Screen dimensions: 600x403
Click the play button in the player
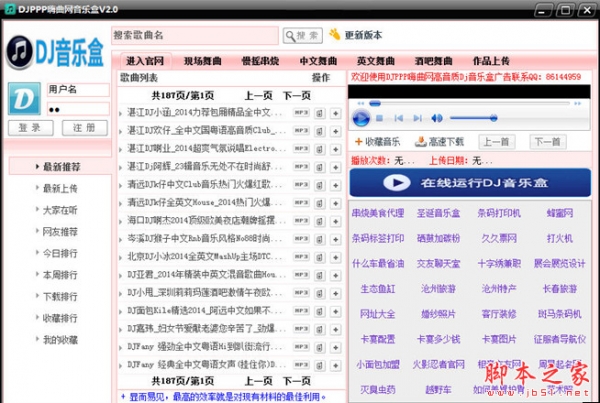pyautogui.click(x=360, y=118)
